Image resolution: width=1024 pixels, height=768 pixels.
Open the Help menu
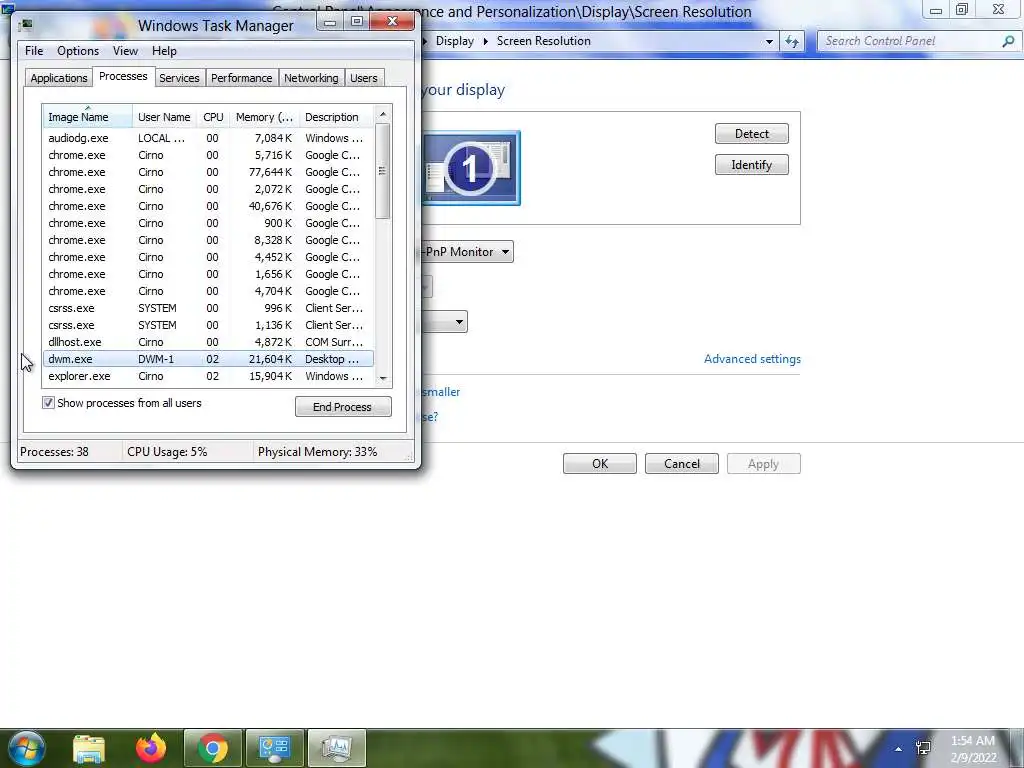click(x=164, y=51)
